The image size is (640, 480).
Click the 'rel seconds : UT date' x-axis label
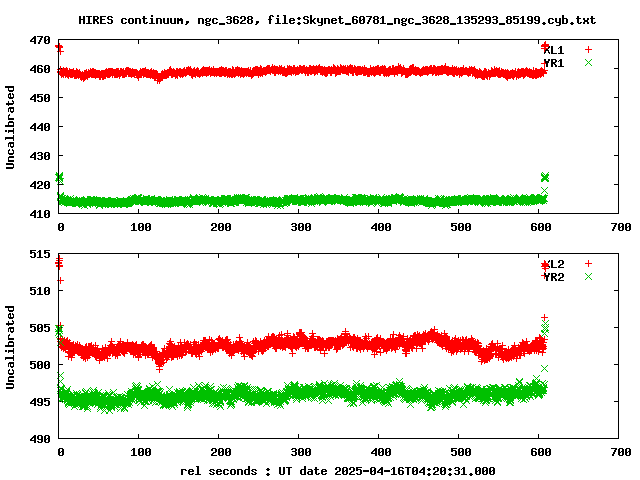point(253,471)
